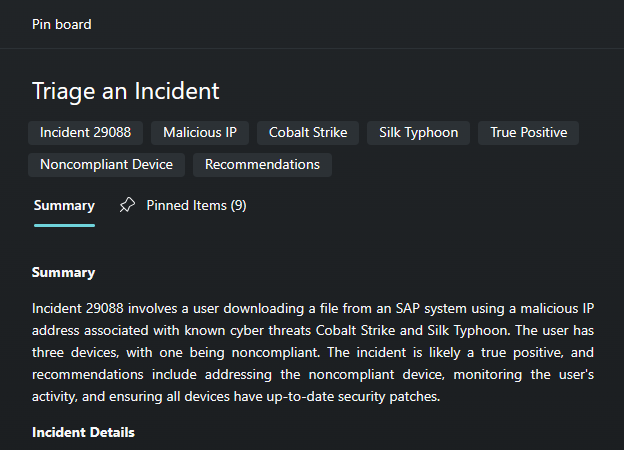624x450 pixels.
Task: Open the Pinned Items (9) tab
Action: (x=196, y=206)
